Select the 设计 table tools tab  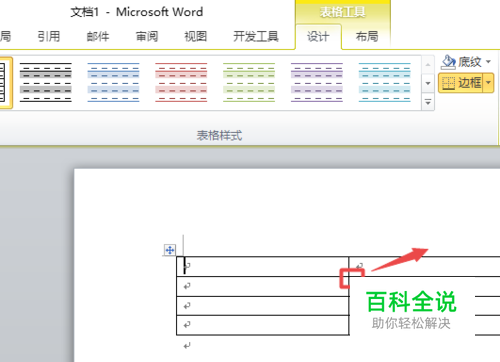coord(318,36)
